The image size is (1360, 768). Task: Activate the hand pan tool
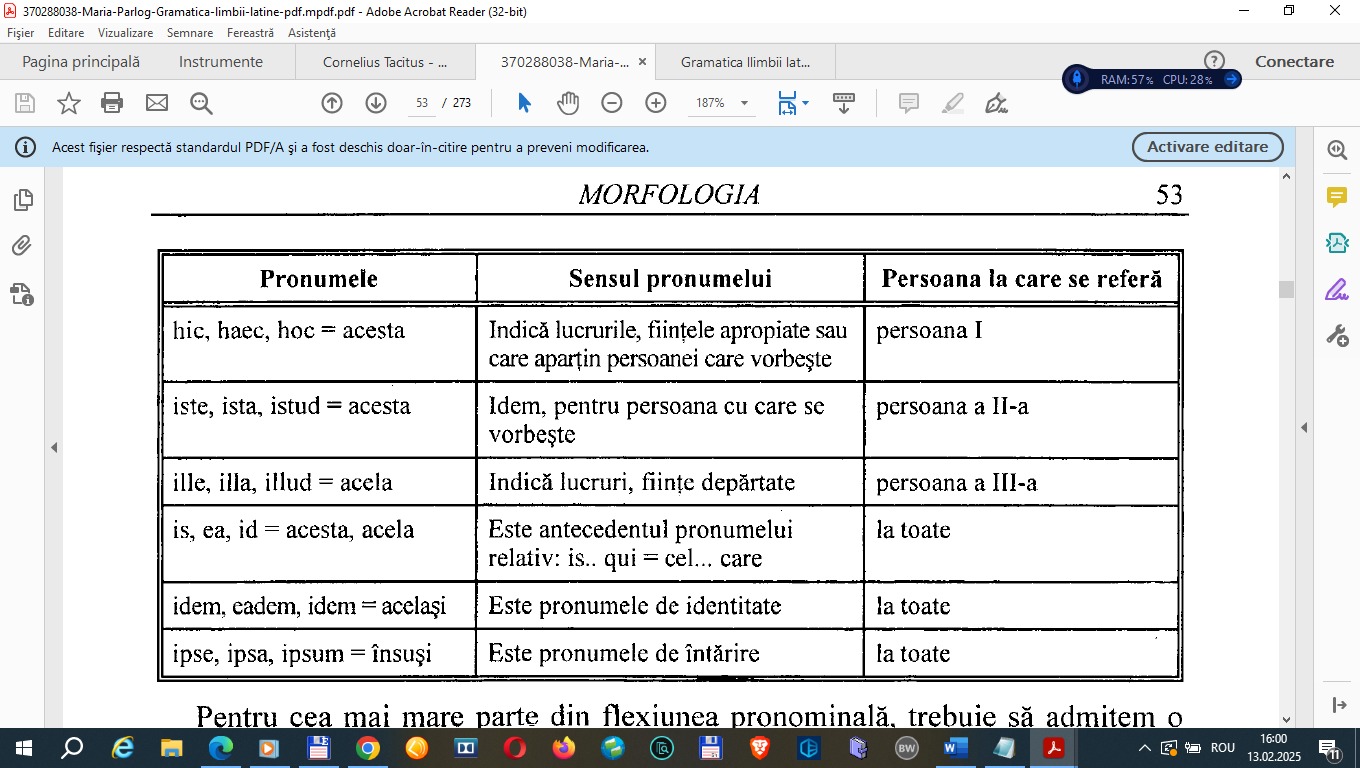[x=568, y=103]
